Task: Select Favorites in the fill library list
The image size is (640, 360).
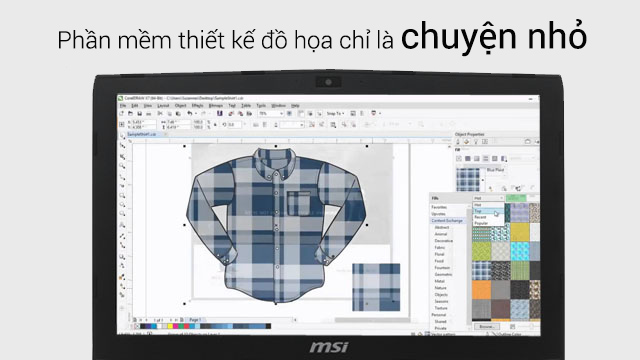Action: (439, 207)
